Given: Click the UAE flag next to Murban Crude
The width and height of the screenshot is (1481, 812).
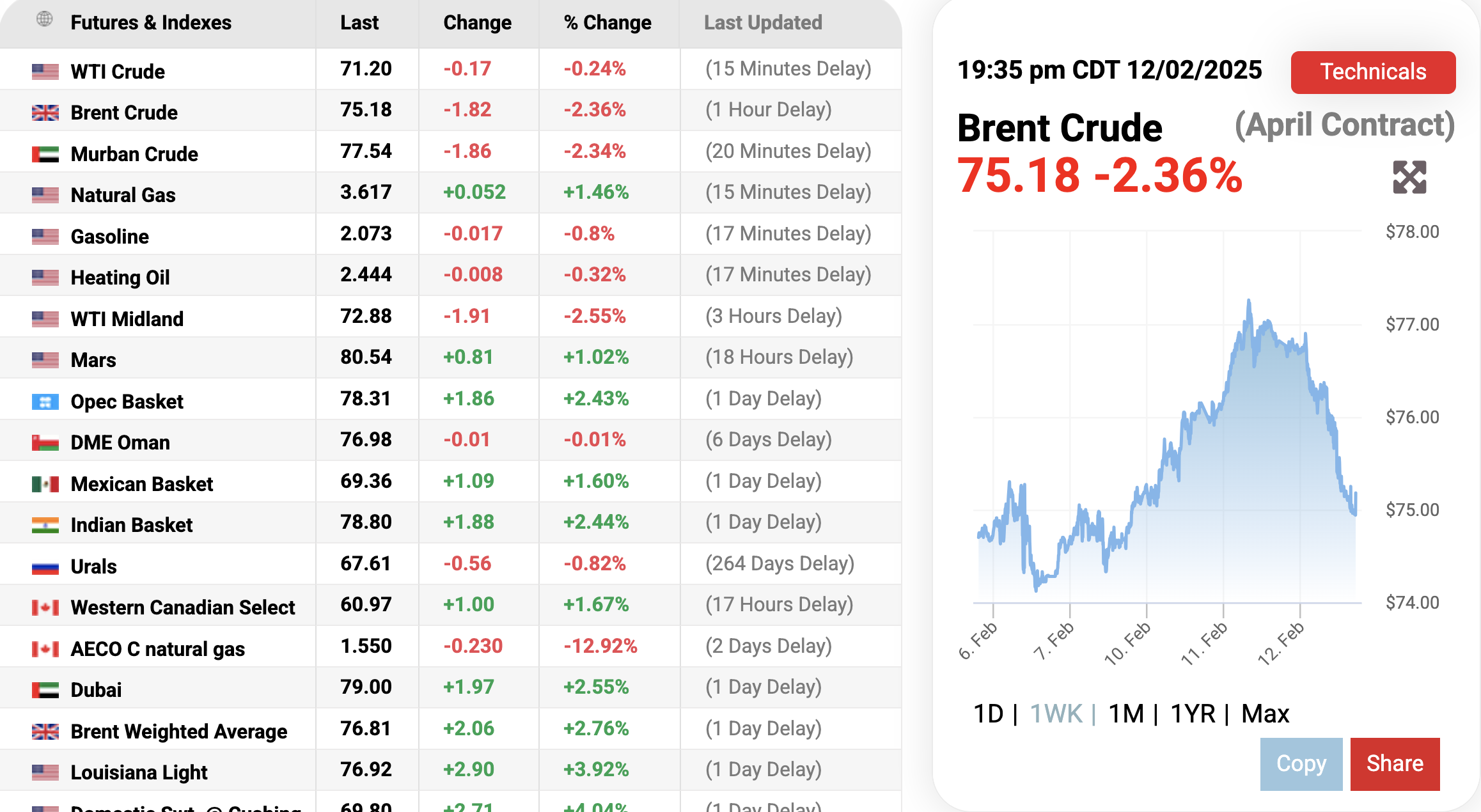Looking at the screenshot, I should 45,154.
